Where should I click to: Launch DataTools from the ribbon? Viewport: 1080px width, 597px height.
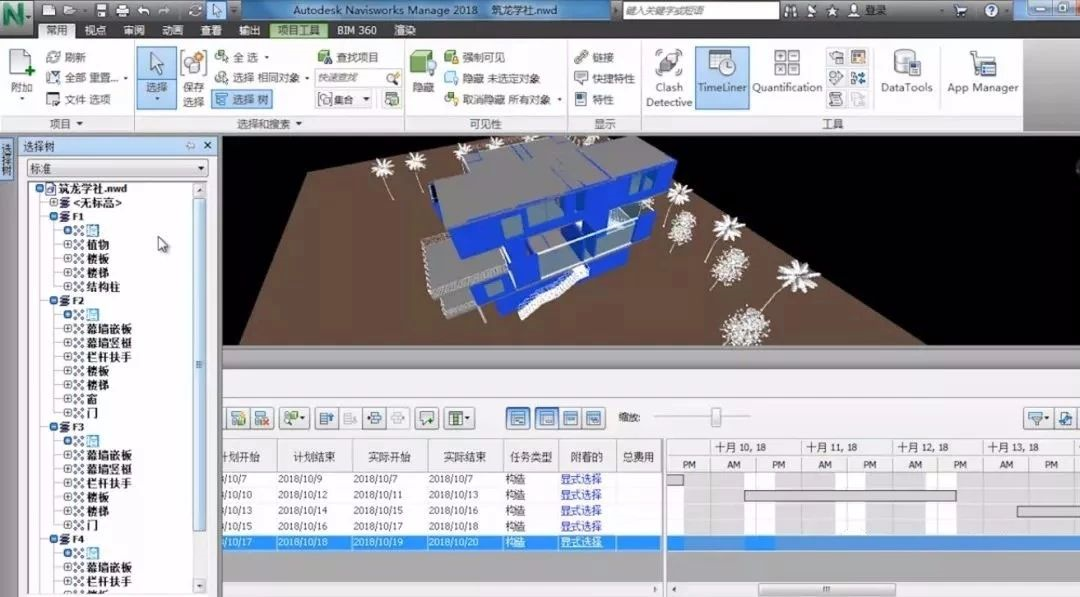(906, 72)
